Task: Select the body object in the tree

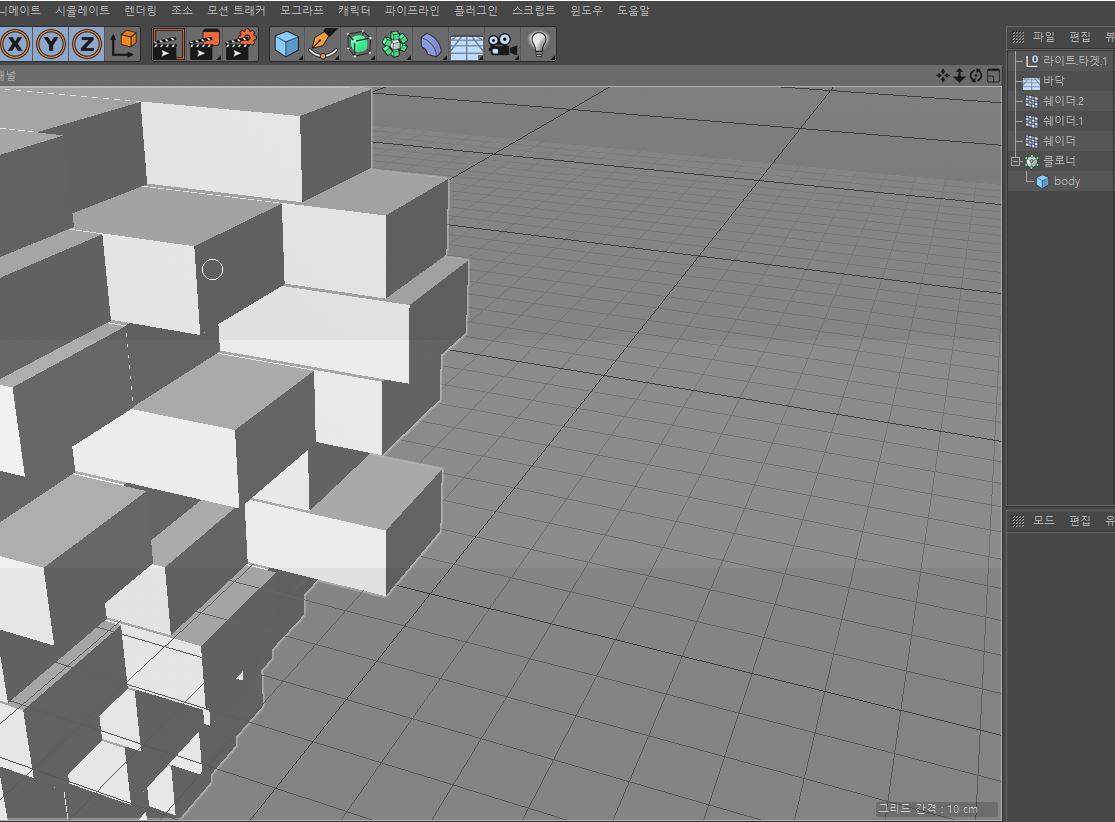Action: tap(1066, 181)
